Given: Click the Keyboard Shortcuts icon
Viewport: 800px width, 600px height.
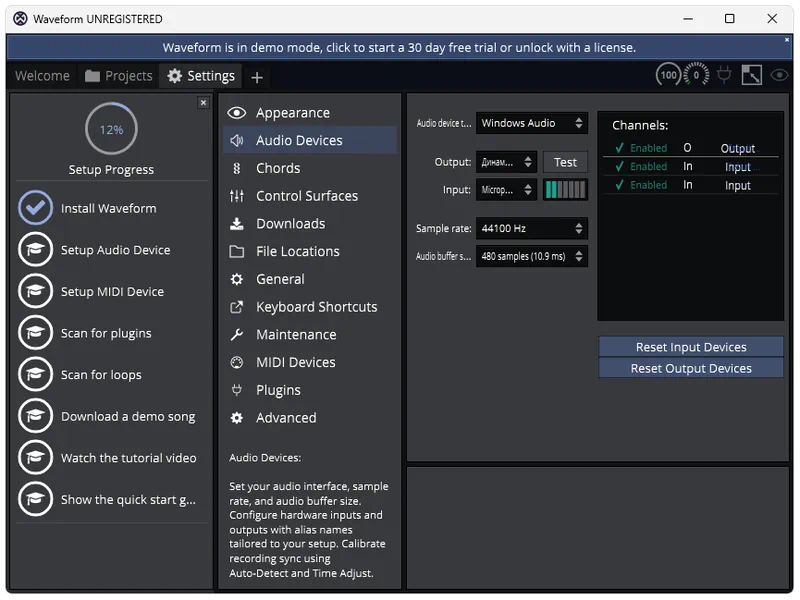Looking at the screenshot, I should click(x=236, y=307).
